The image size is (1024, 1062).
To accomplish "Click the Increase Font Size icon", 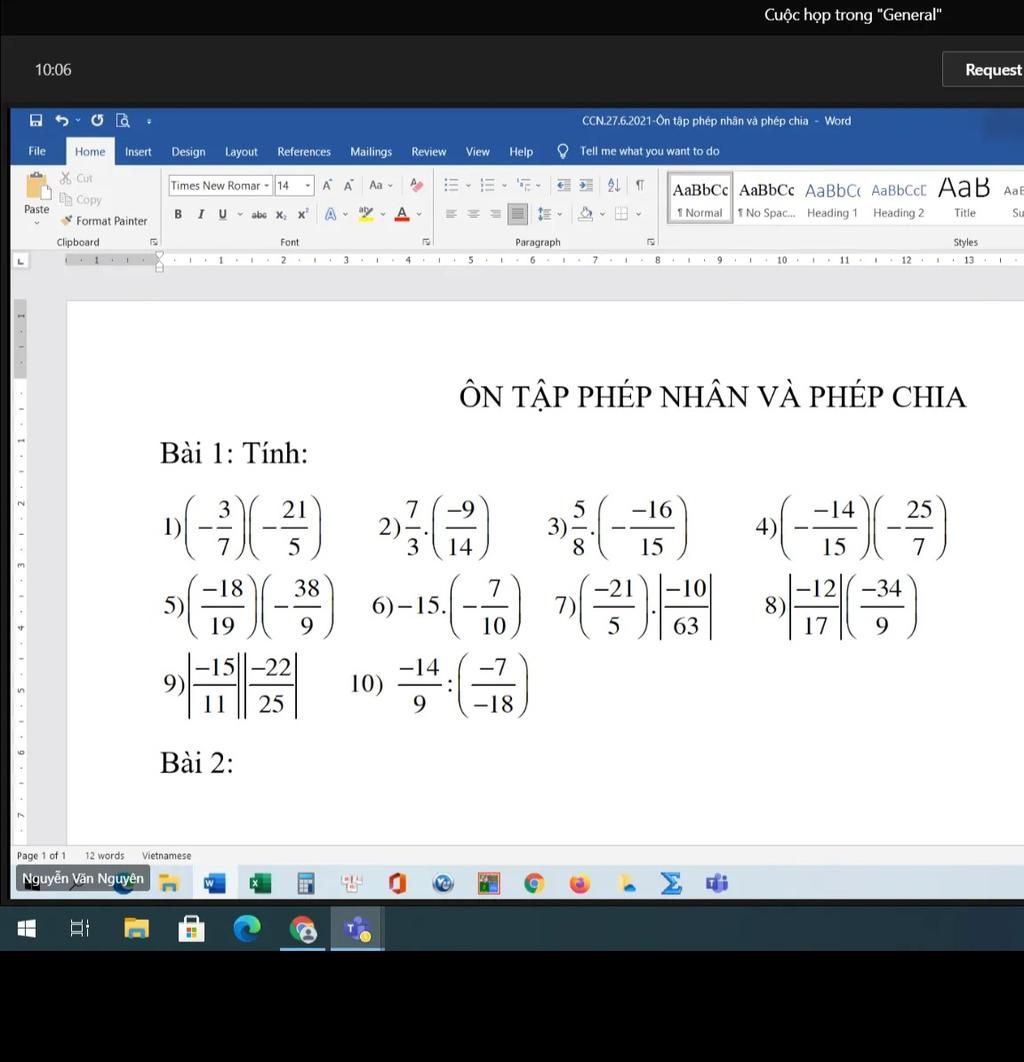I will pyautogui.click(x=327, y=185).
